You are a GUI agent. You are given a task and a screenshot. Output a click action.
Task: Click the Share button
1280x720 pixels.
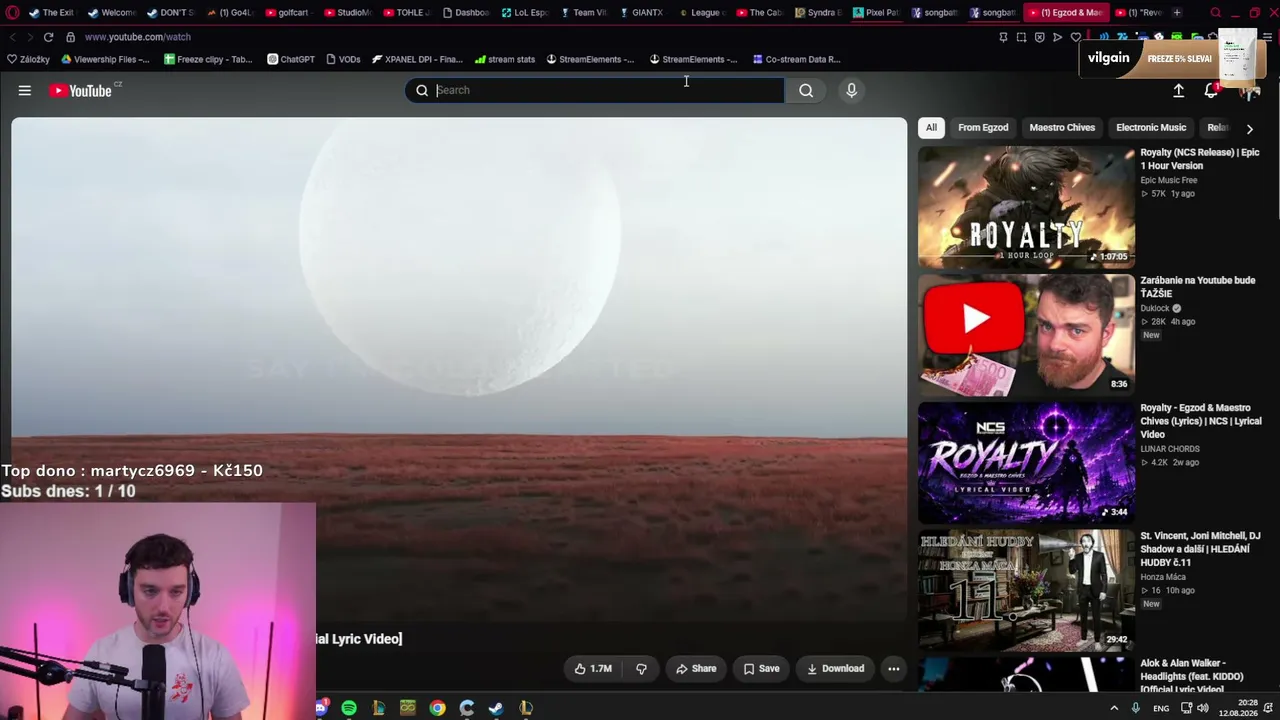(696, 669)
